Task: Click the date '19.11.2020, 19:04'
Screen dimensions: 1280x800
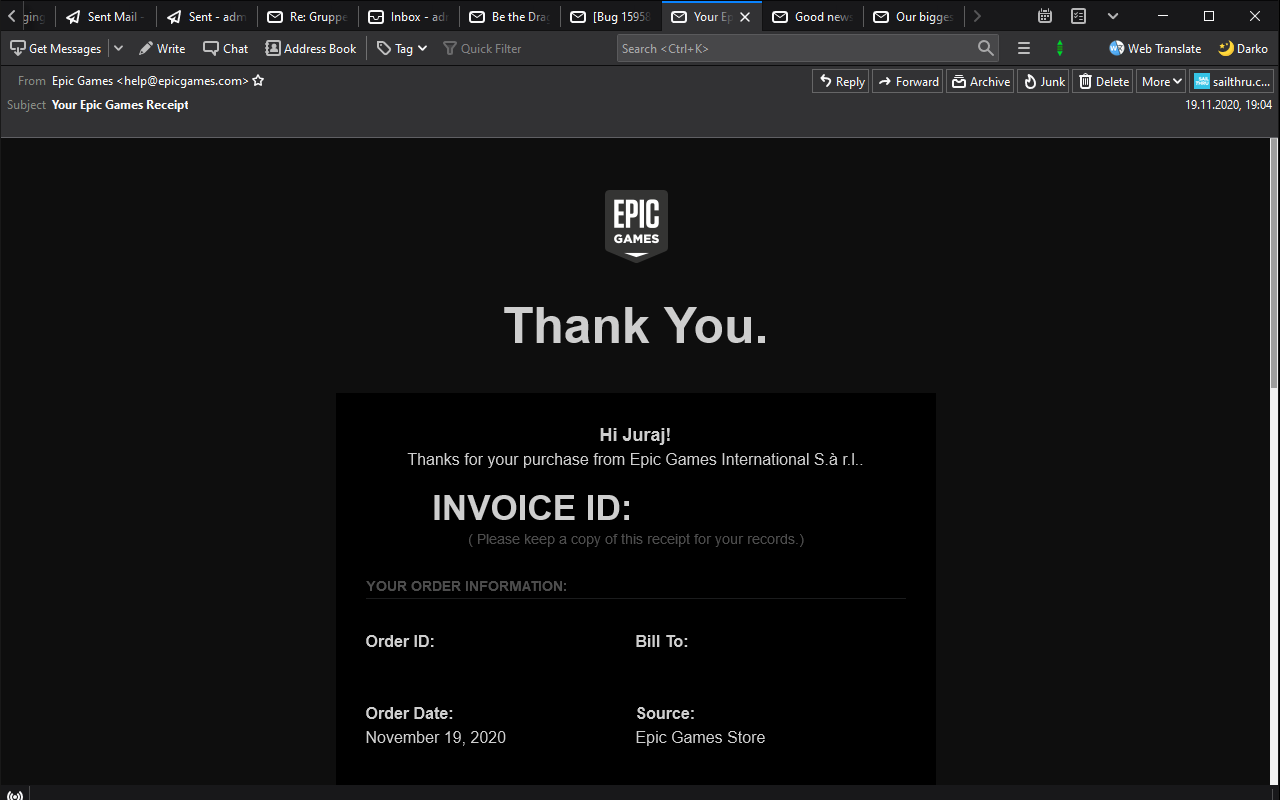Action: (x=1228, y=105)
